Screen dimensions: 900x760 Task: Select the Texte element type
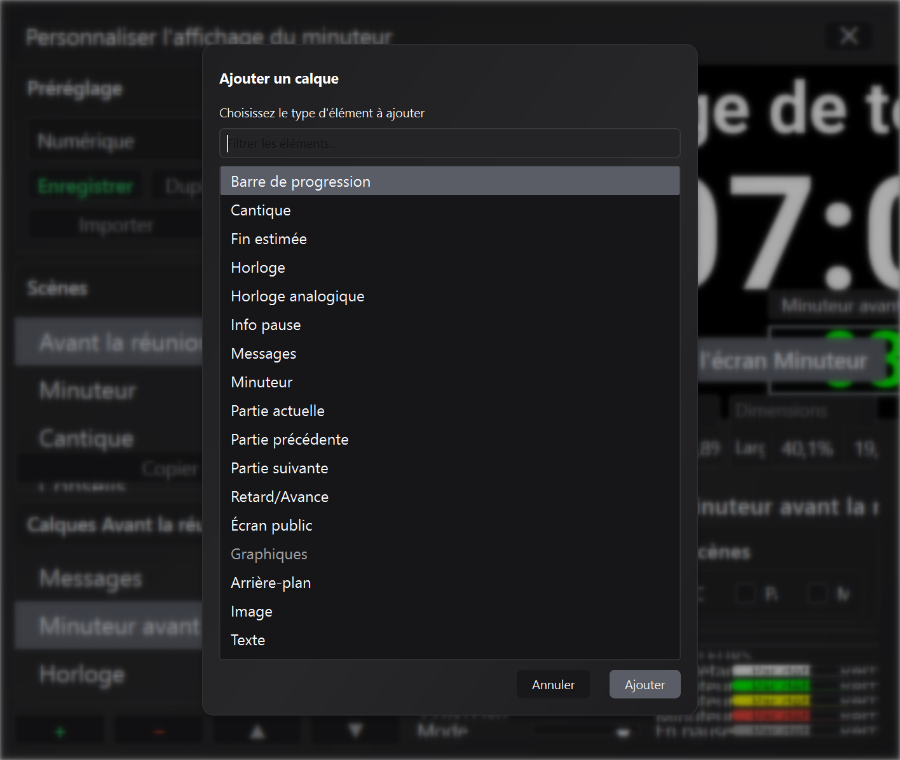pos(449,641)
